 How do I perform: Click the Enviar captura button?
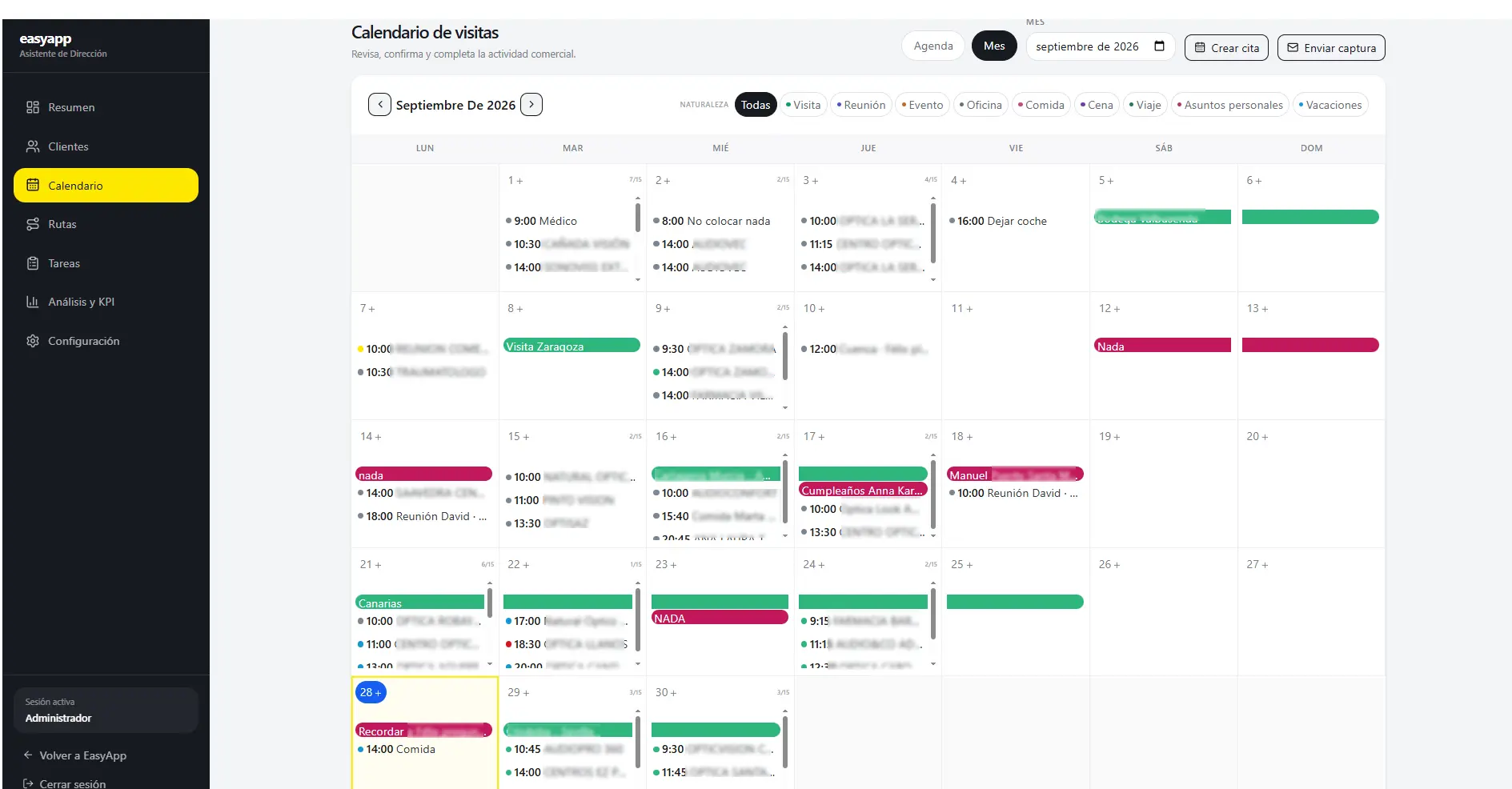point(1331,47)
